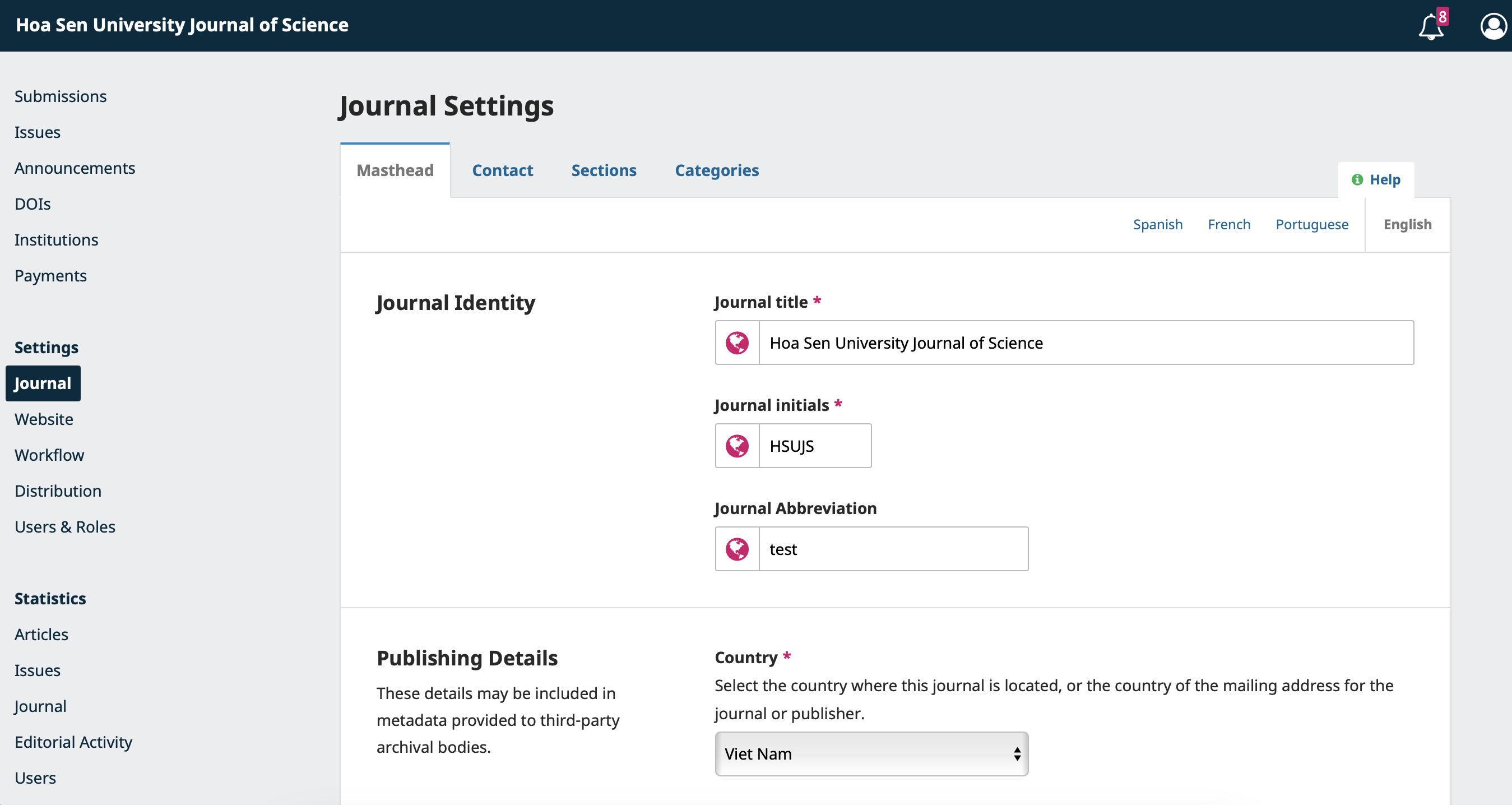Go to Workflow settings in sidebar

pos(49,455)
